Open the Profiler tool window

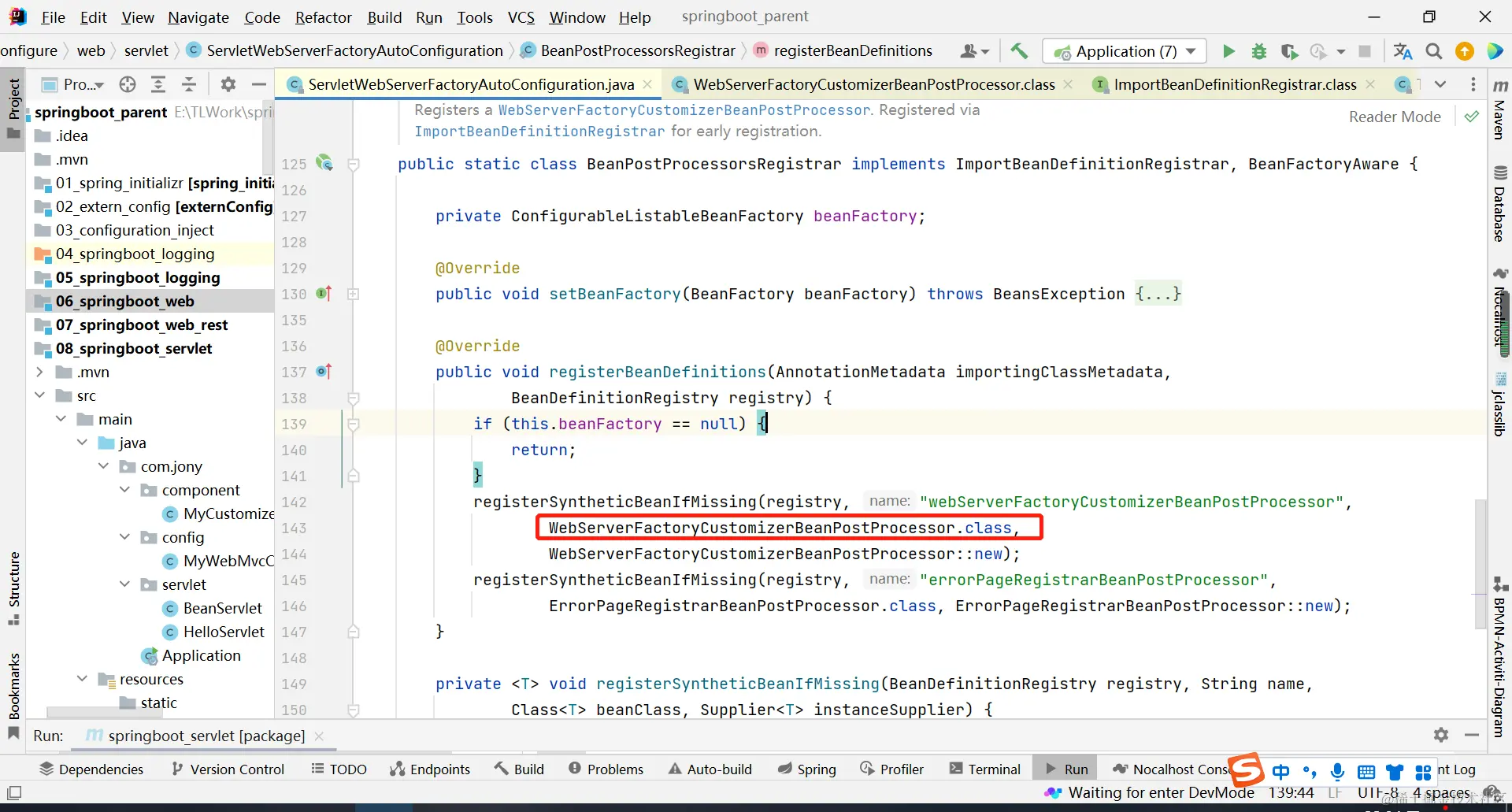coord(891,769)
